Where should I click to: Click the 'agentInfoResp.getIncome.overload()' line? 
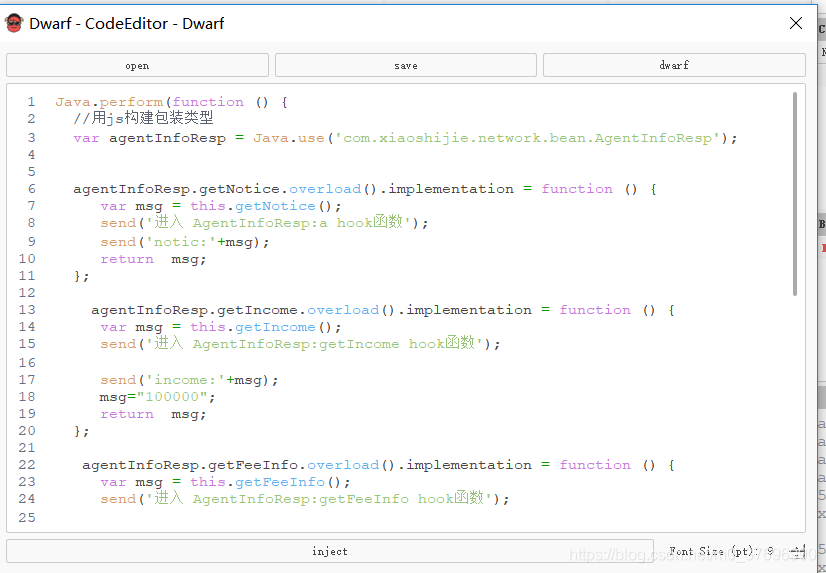[x=382, y=310]
